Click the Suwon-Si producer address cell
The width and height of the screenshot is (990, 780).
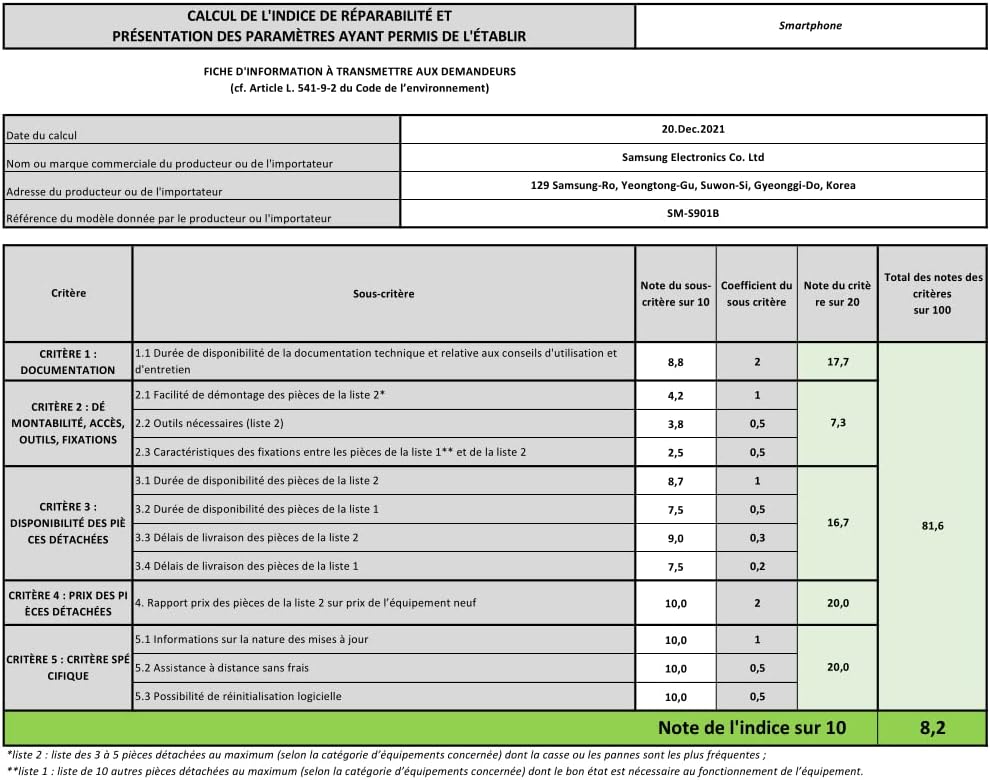tap(693, 186)
